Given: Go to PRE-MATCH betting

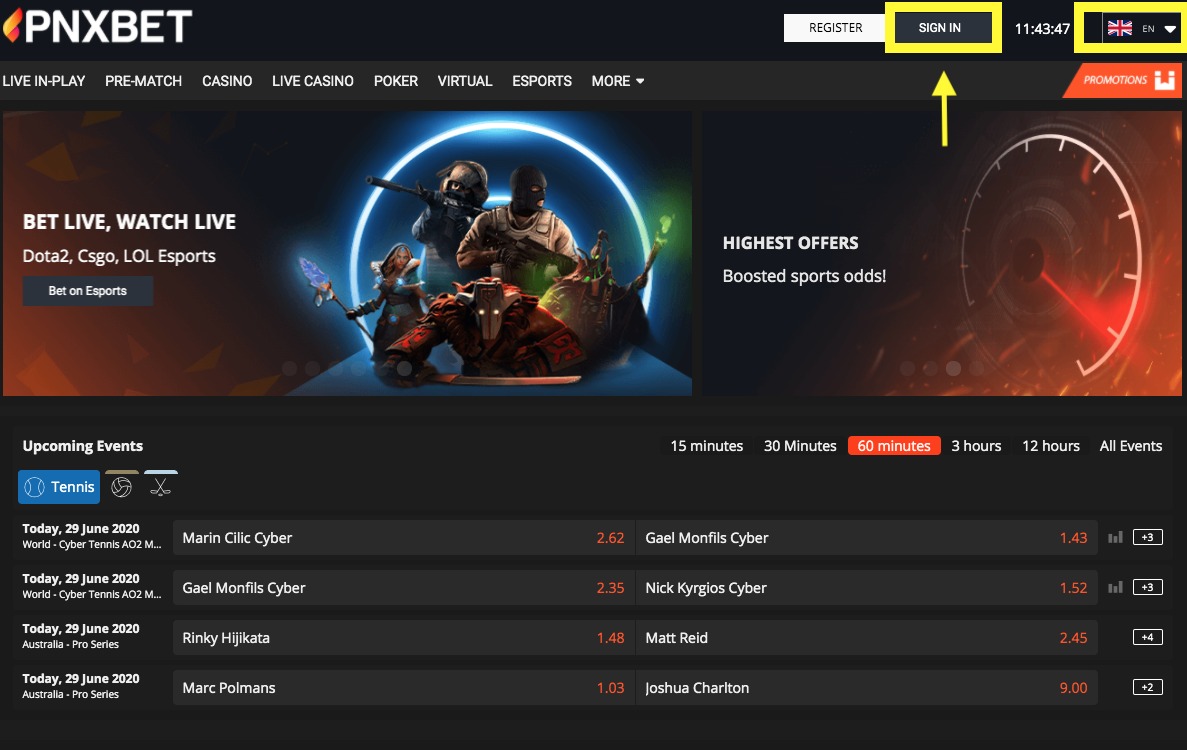Looking at the screenshot, I should click(143, 81).
